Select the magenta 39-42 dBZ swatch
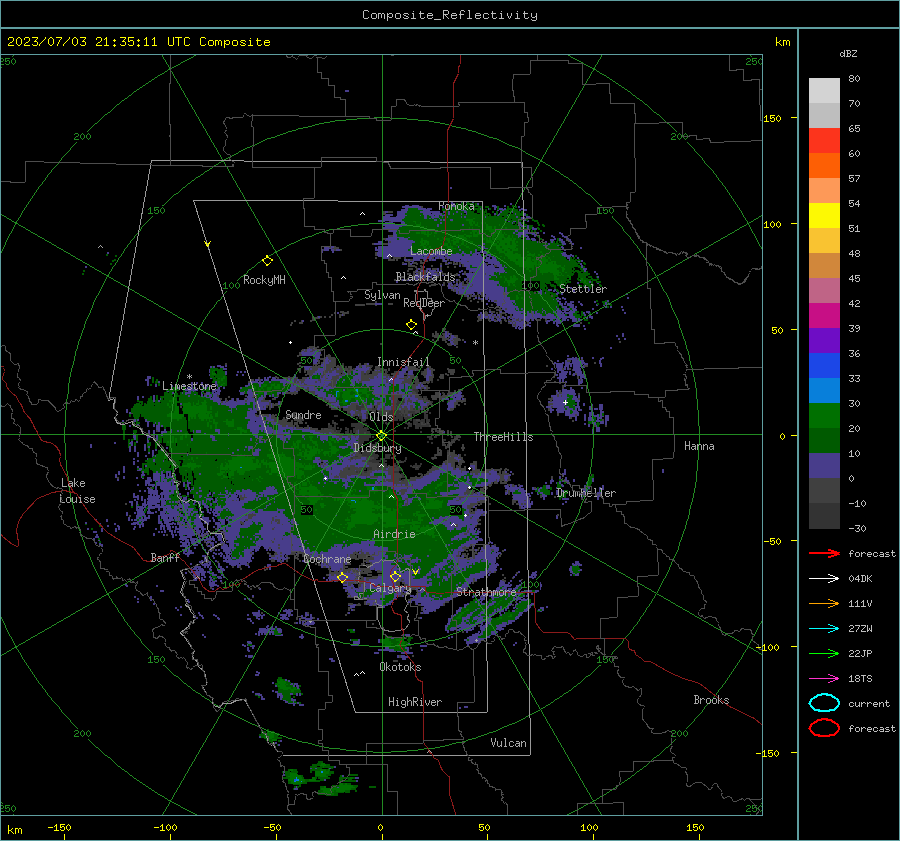Viewport: 900px width, 841px height. 824,316
